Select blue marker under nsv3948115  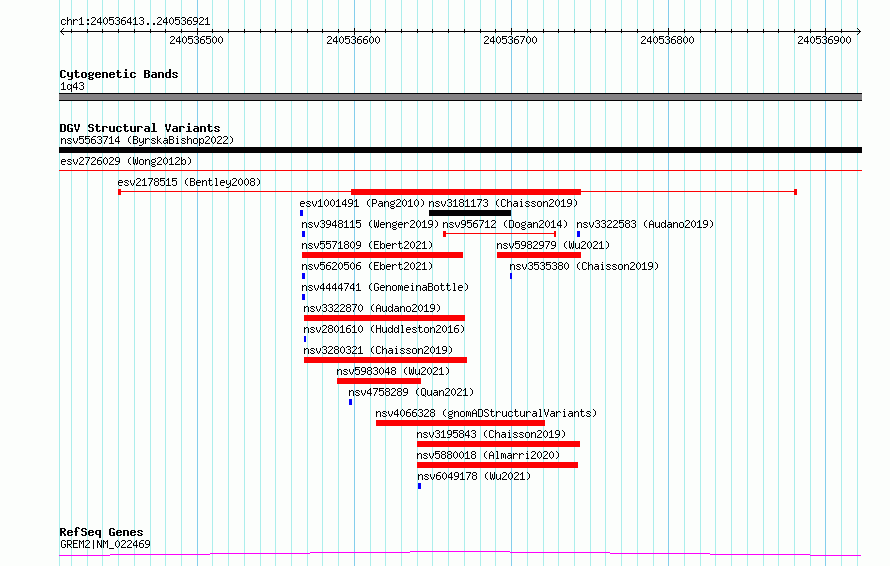pyautogui.click(x=304, y=234)
